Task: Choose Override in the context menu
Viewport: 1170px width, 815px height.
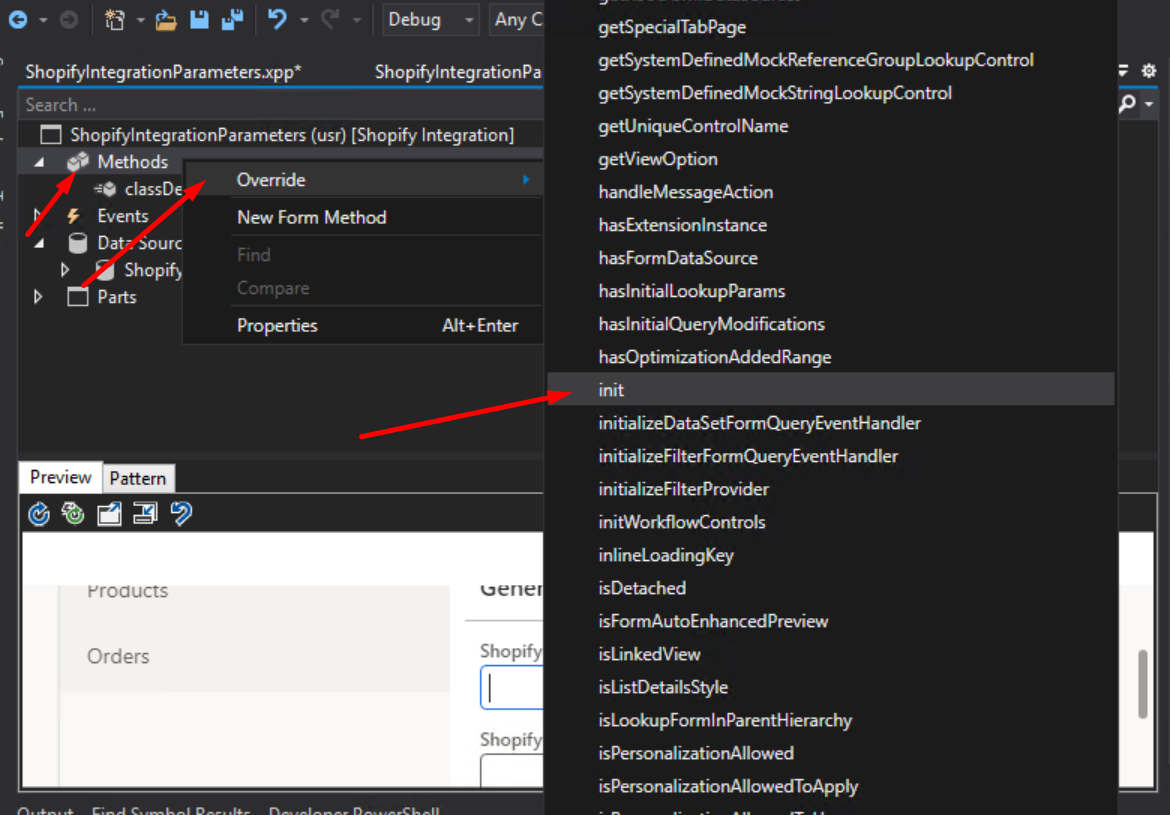Action: click(363, 180)
